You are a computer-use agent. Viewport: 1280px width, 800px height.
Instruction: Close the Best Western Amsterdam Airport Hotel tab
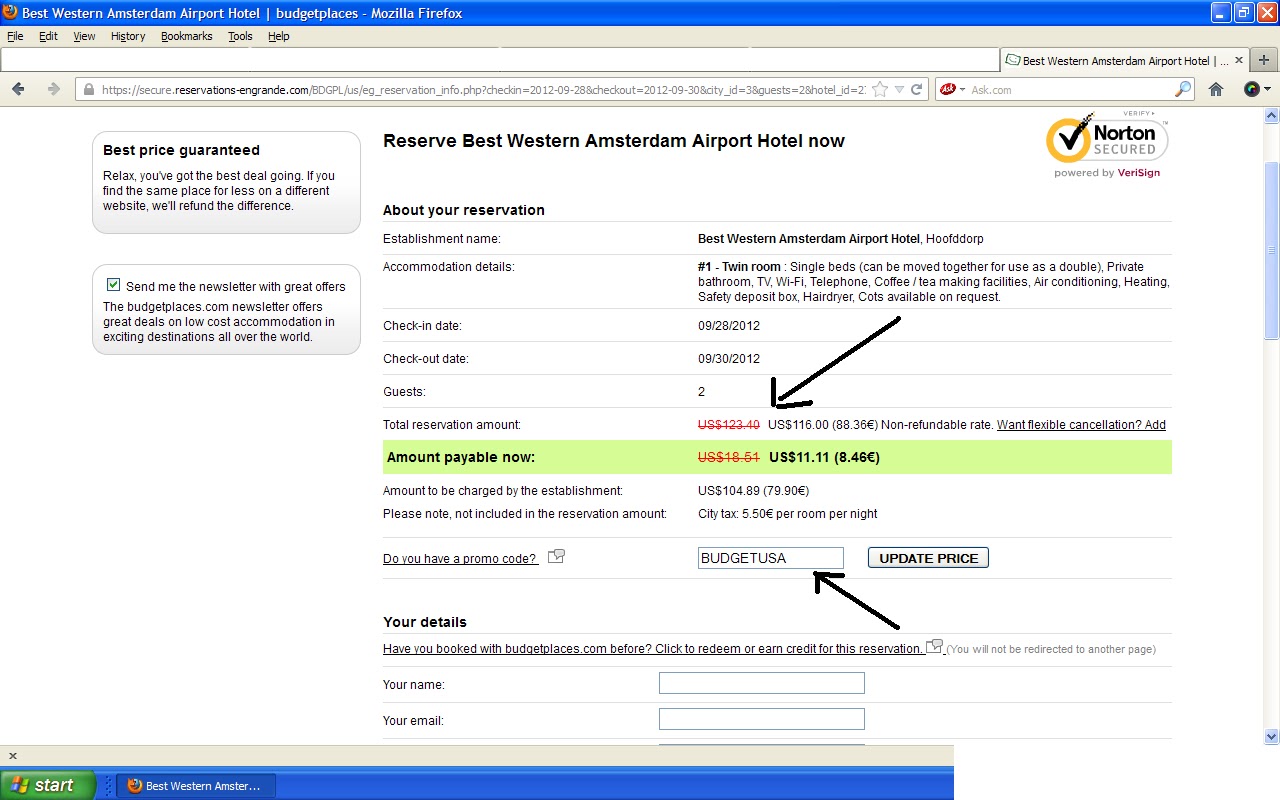(x=1240, y=60)
